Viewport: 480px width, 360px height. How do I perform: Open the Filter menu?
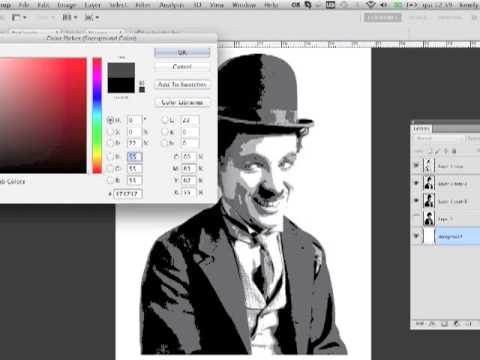pos(143,5)
